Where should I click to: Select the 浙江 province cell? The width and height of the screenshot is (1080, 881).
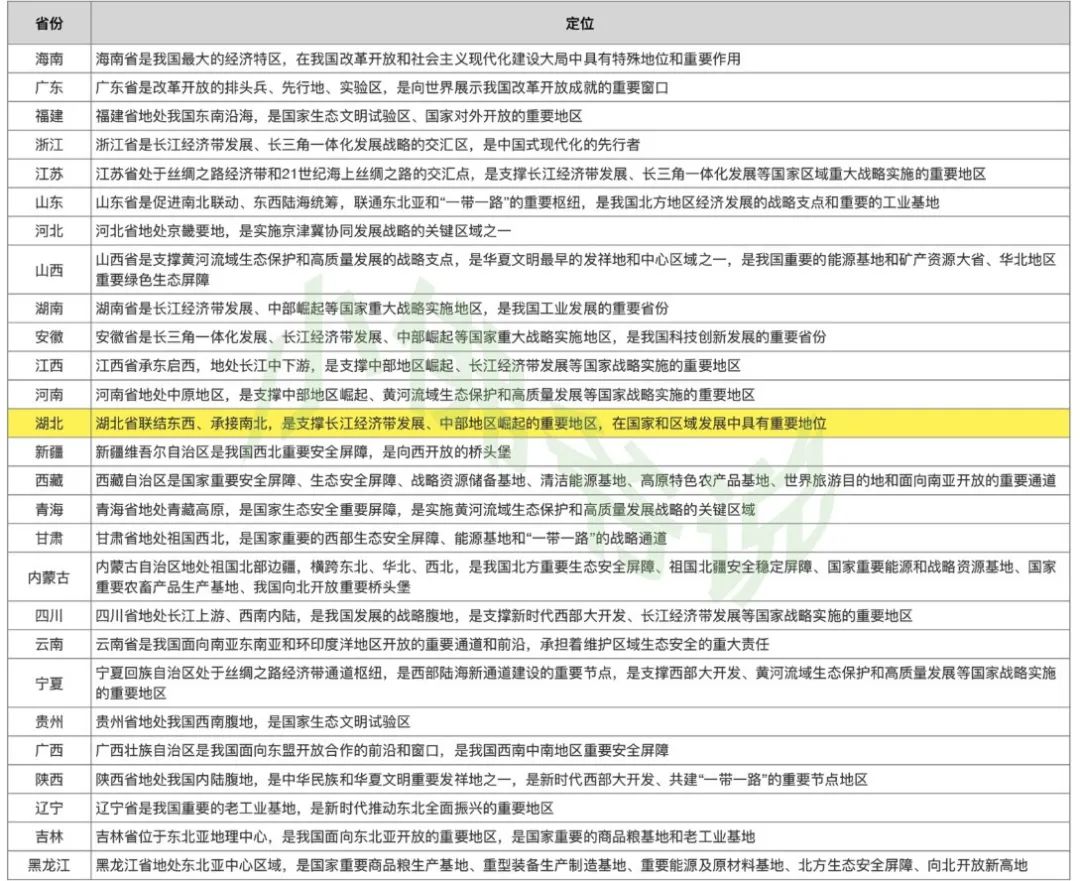(49, 144)
